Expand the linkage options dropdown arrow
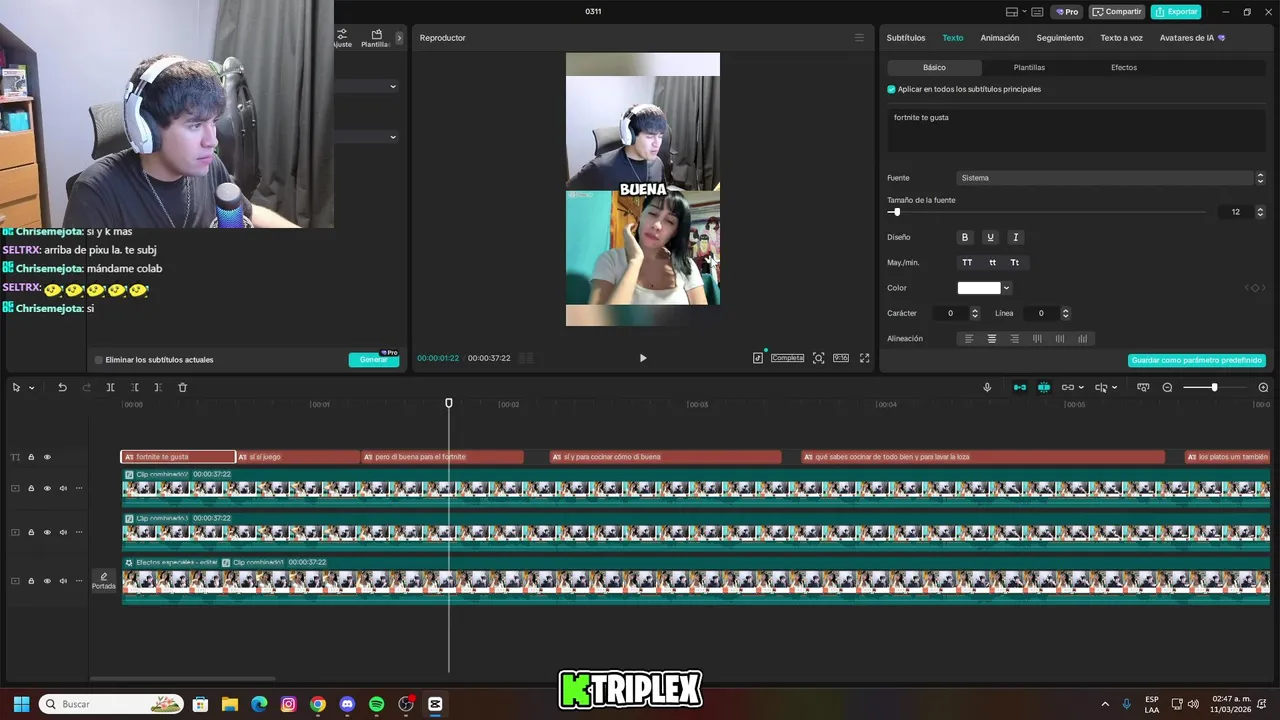The image size is (1280, 720). point(1081,388)
